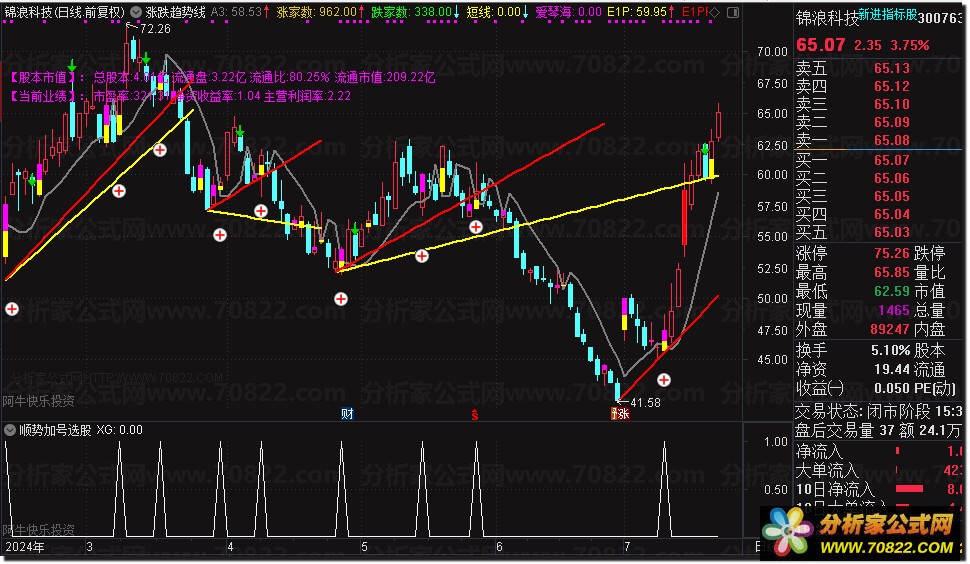Click the 净资 19.44 value
Image resolution: width=970 pixels, height=564 pixels.
tap(891, 369)
